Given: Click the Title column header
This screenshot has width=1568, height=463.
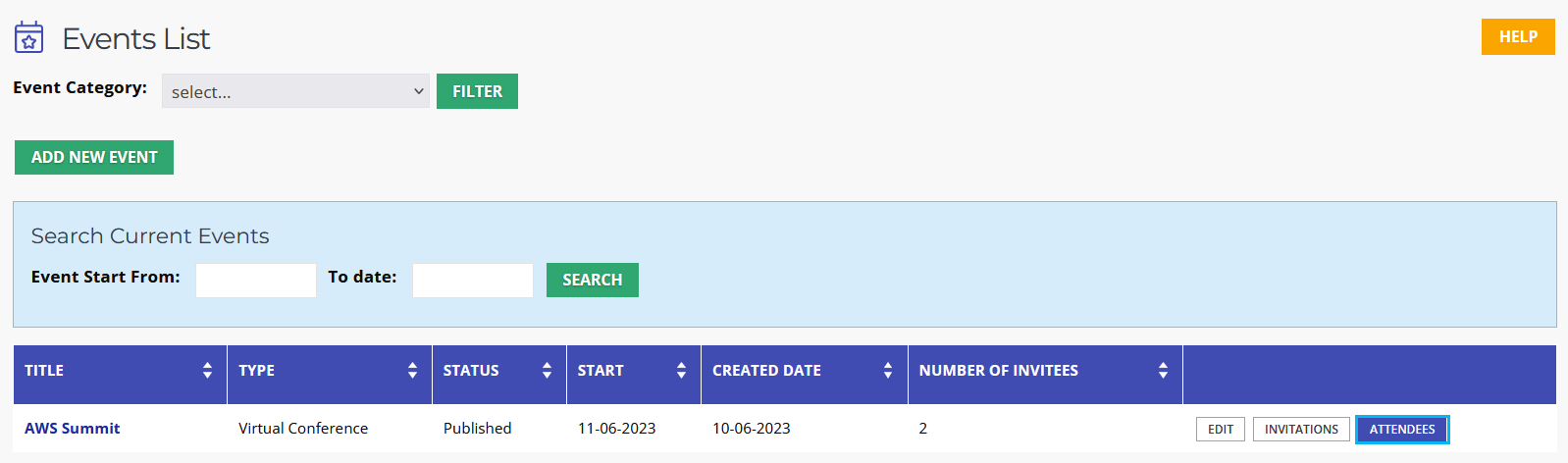Looking at the screenshot, I should pos(44,370).
